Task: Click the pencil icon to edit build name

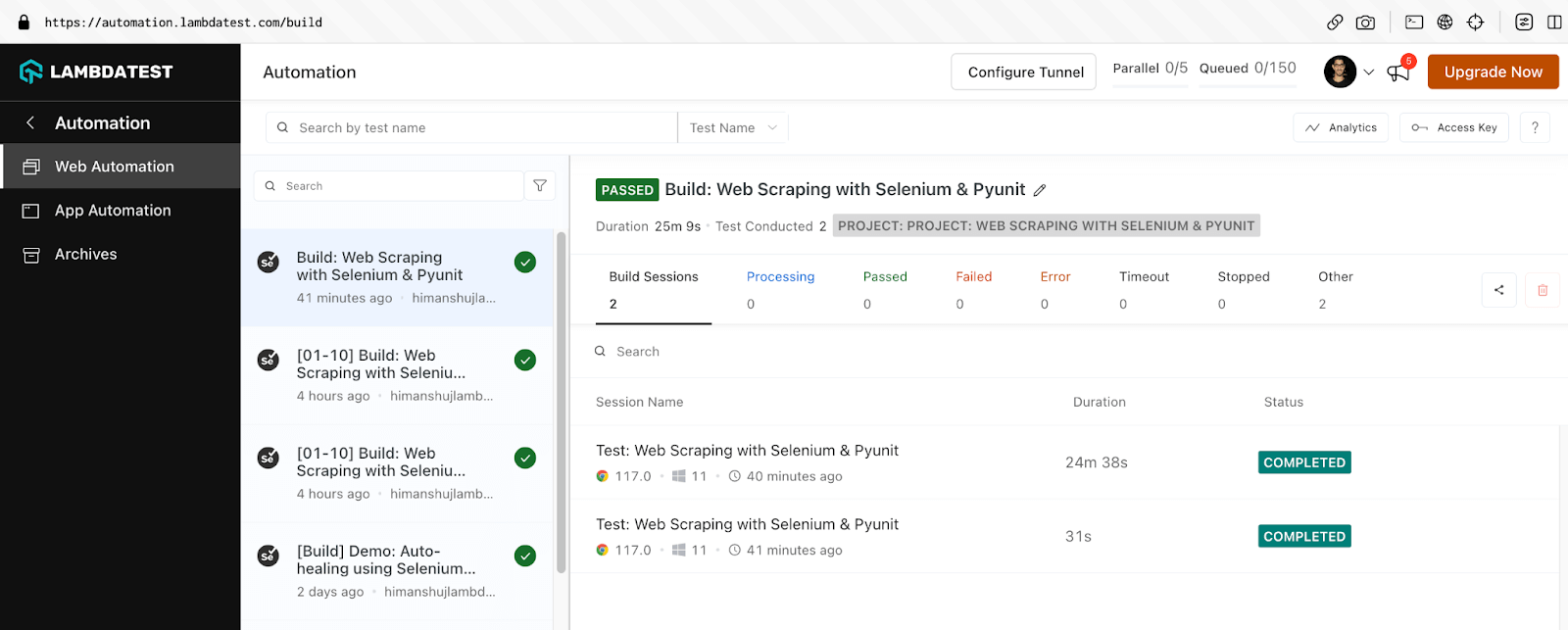Action: point(1040,190)
